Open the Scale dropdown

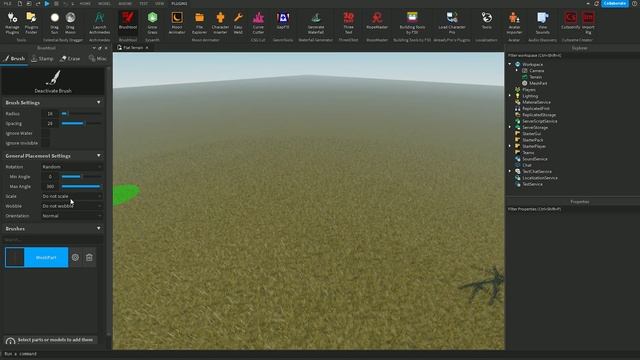(x=71, y=196)
